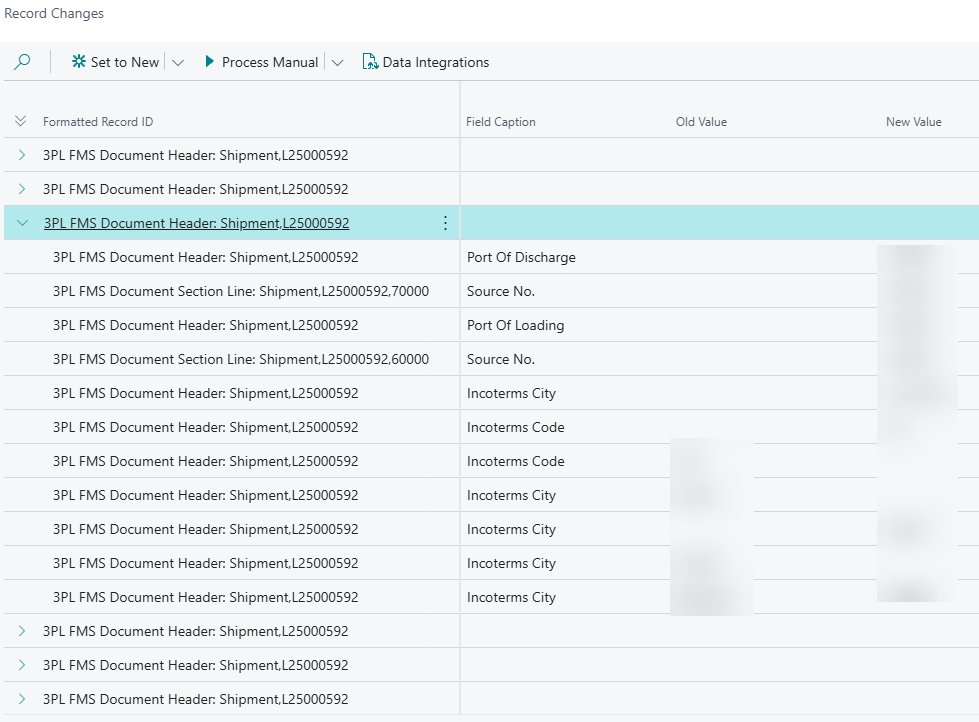Select Source No. in the 60000 line row
The width and height of the screenshot is (979, 722).
[x=501, y=359]
